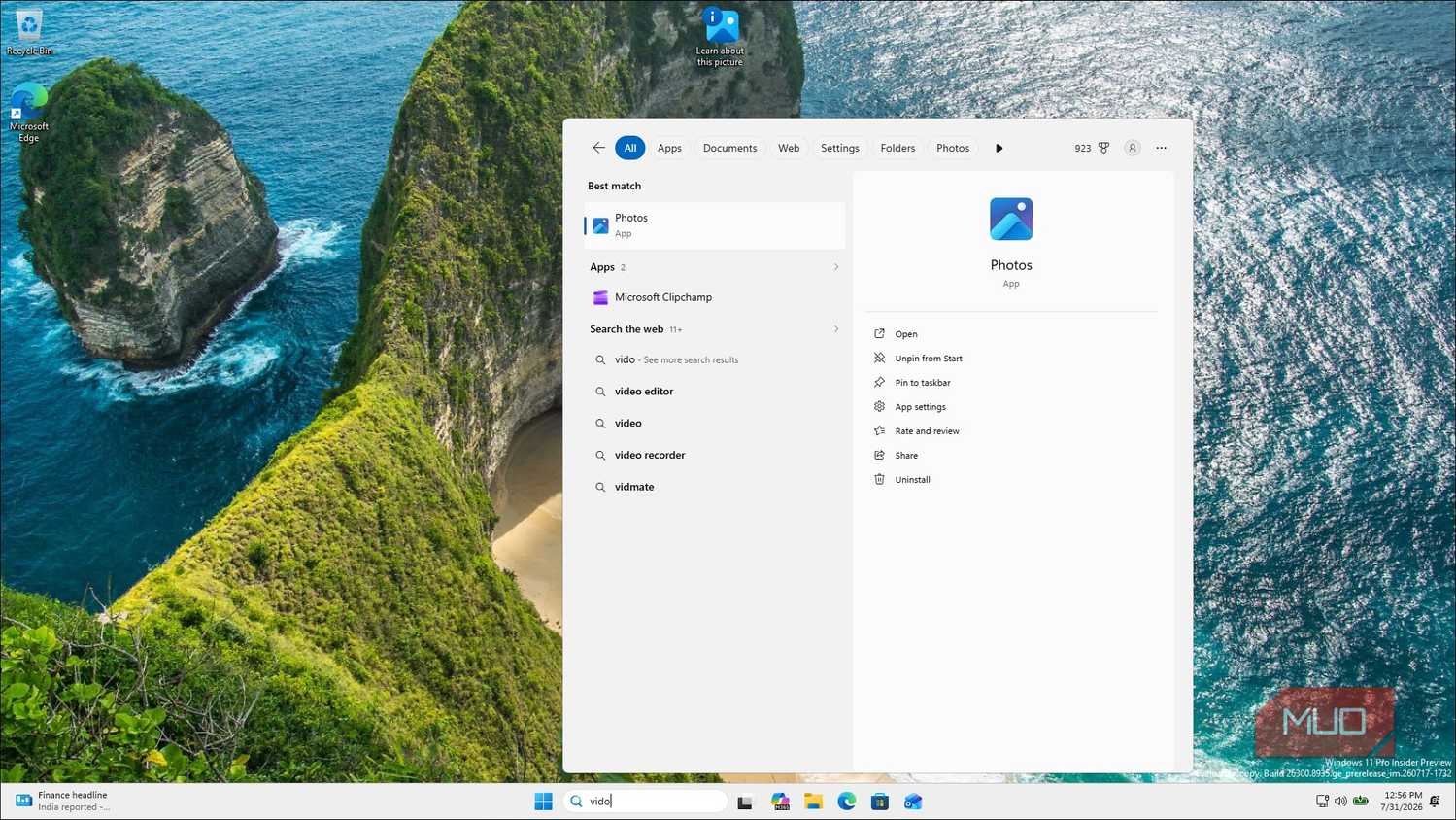This screenshot has height=820, width=1456.
Task: Open notification bell on taskbar
Action: [x=1435, y=802]
